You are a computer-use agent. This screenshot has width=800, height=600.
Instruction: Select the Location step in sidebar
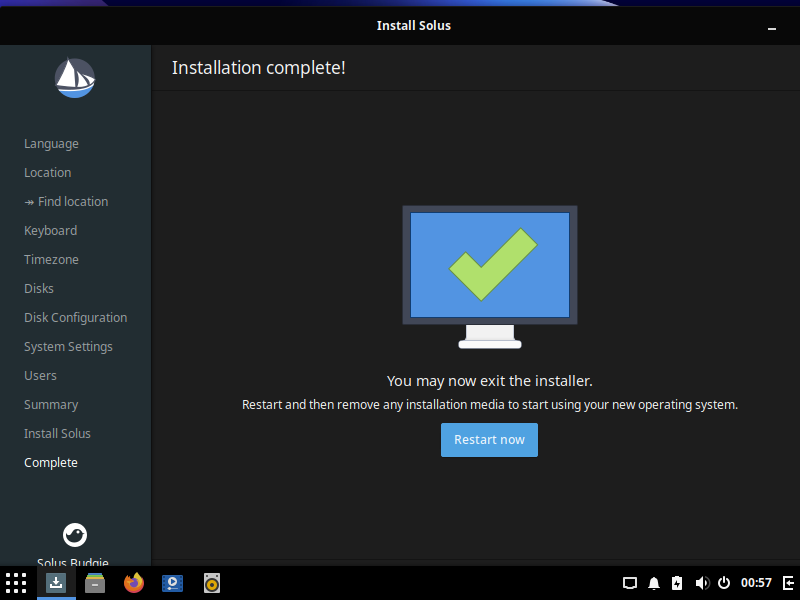tap(47, 172)
